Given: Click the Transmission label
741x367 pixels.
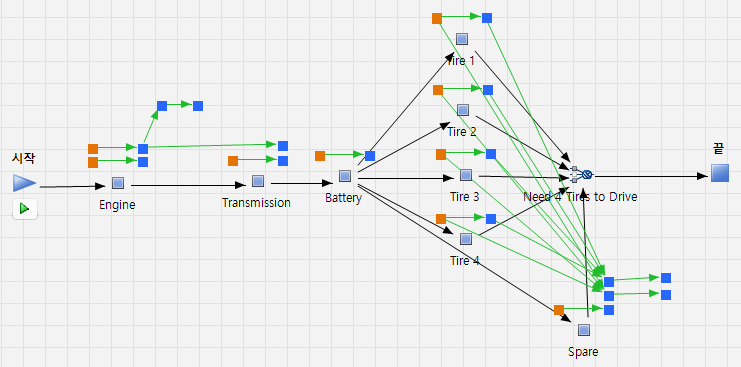Looking at the screenshot, I should click(x=256, y=203).
